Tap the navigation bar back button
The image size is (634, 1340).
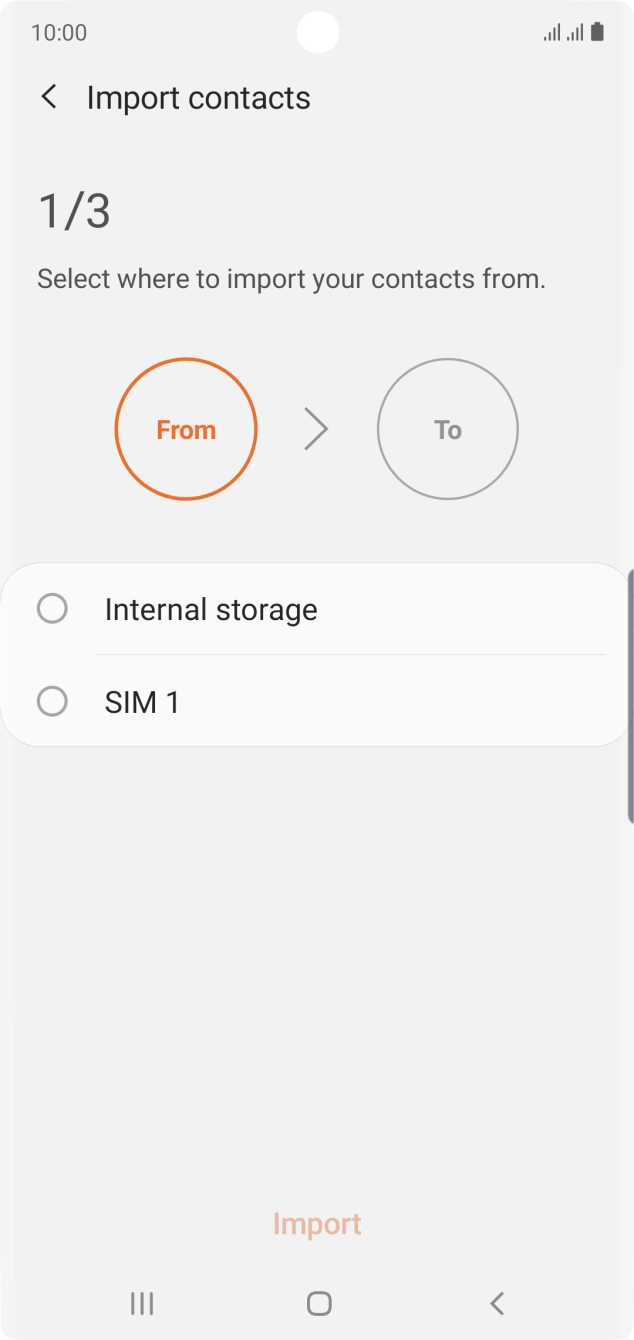[497, 1302]
